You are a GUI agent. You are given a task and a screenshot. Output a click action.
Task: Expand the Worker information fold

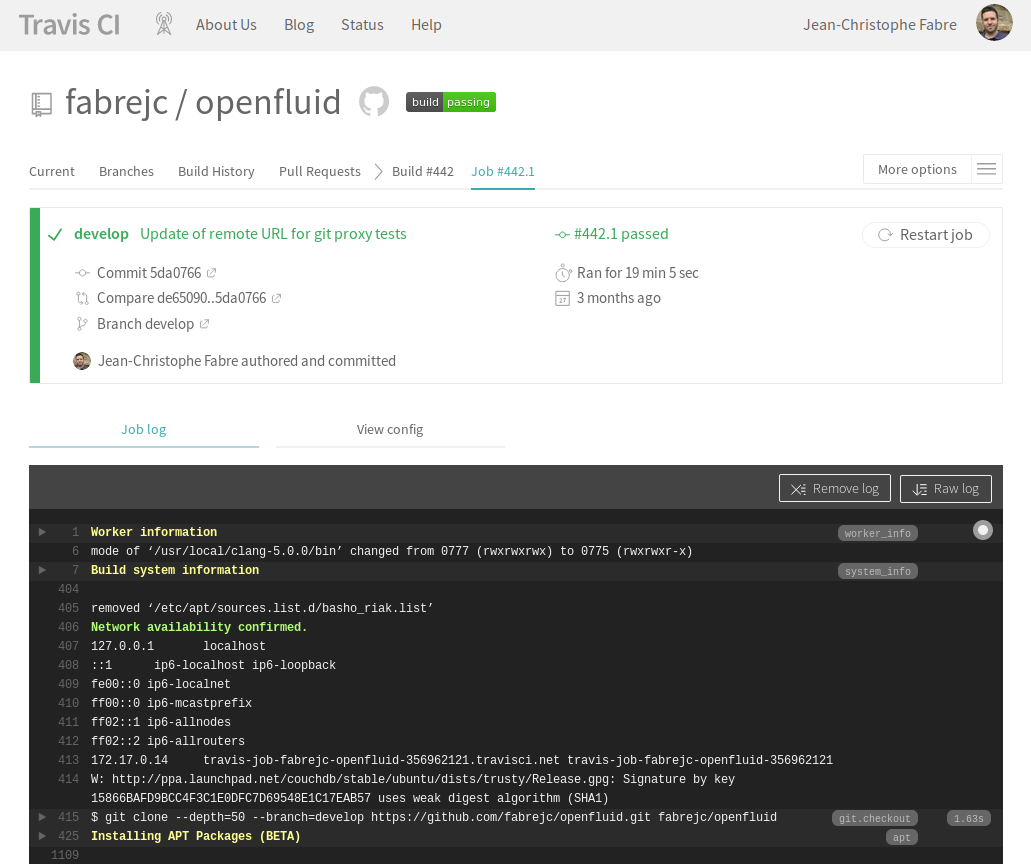pyautogui.click(x=42, y=532)
